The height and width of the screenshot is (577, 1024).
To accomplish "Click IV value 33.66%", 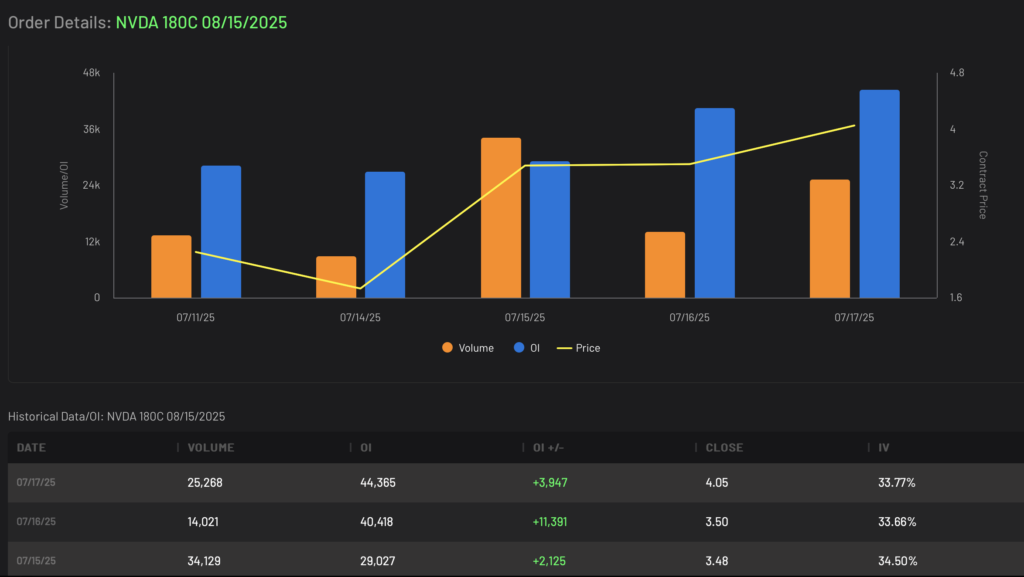I will coord(897,522).
